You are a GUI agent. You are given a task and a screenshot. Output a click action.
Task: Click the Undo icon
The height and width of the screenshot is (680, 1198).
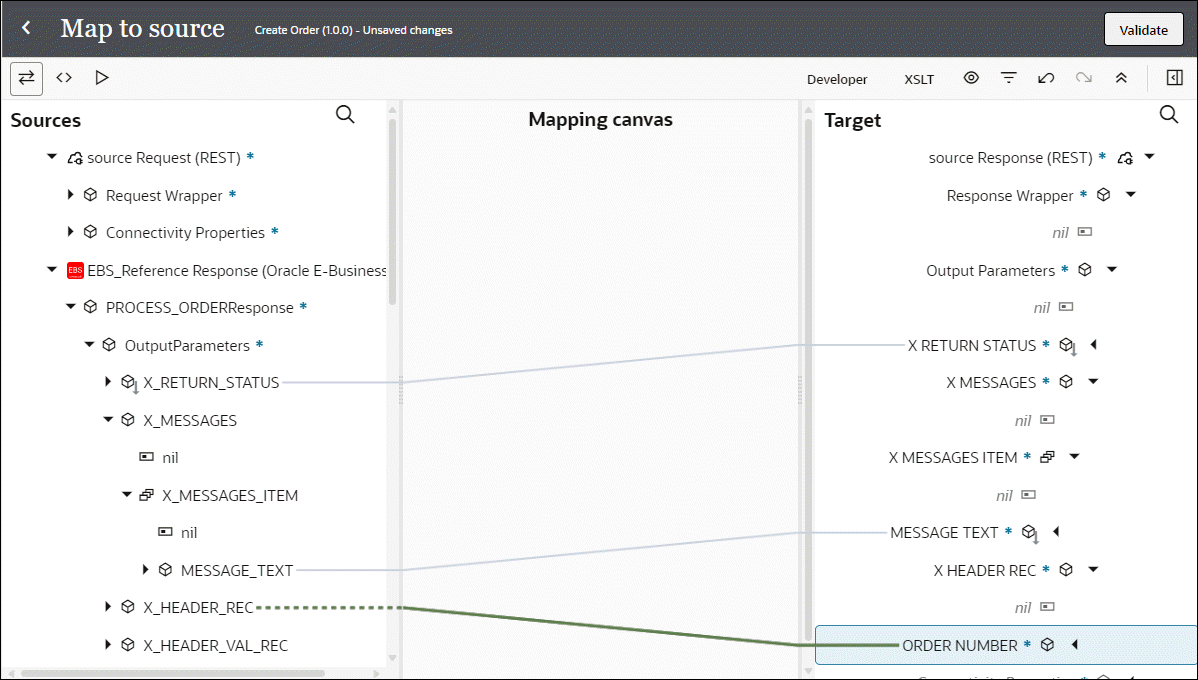pyautogui.click(x=1046, y=78)
